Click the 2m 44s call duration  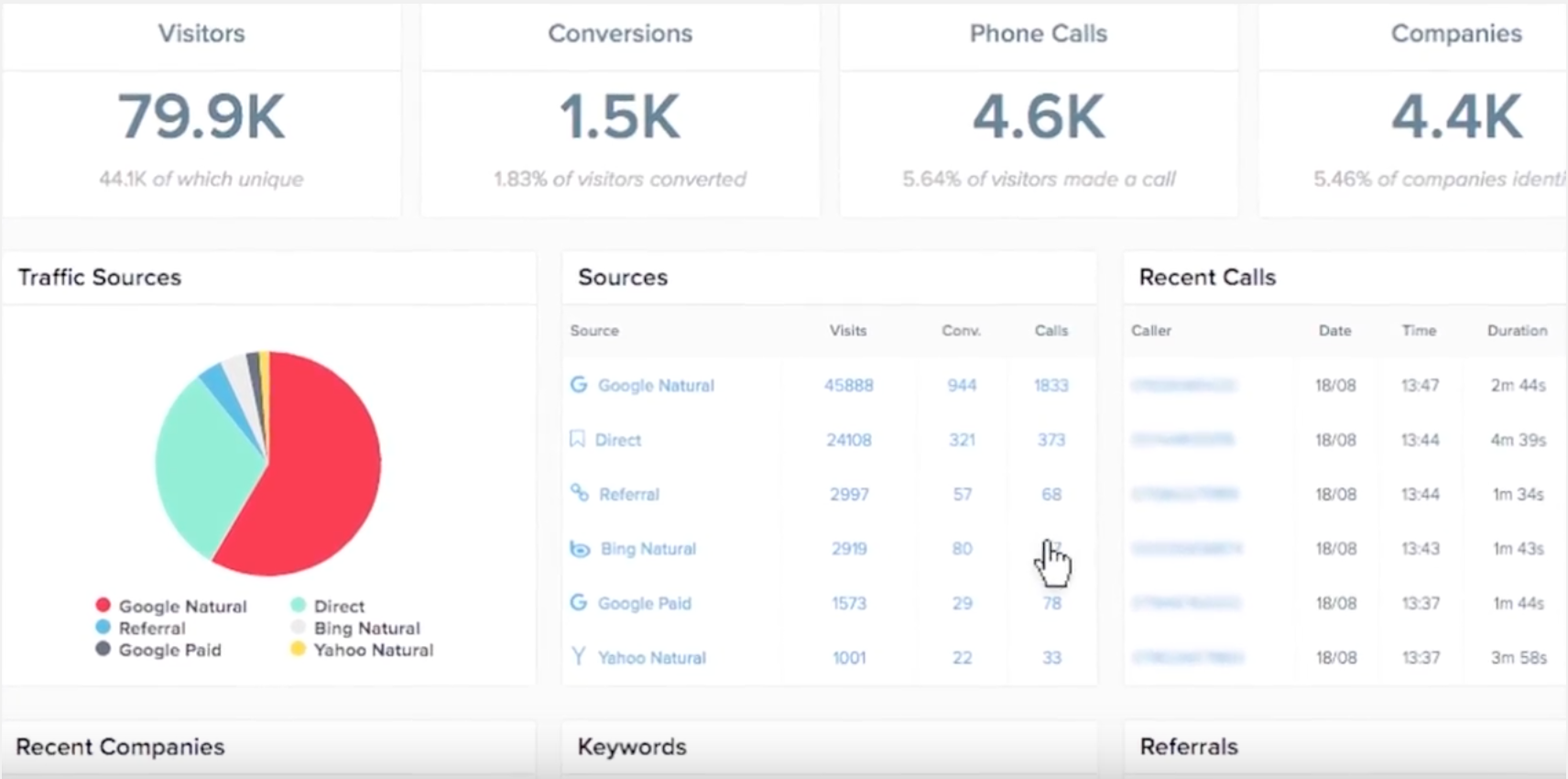pyautogui.click(x=1519, y=386)
